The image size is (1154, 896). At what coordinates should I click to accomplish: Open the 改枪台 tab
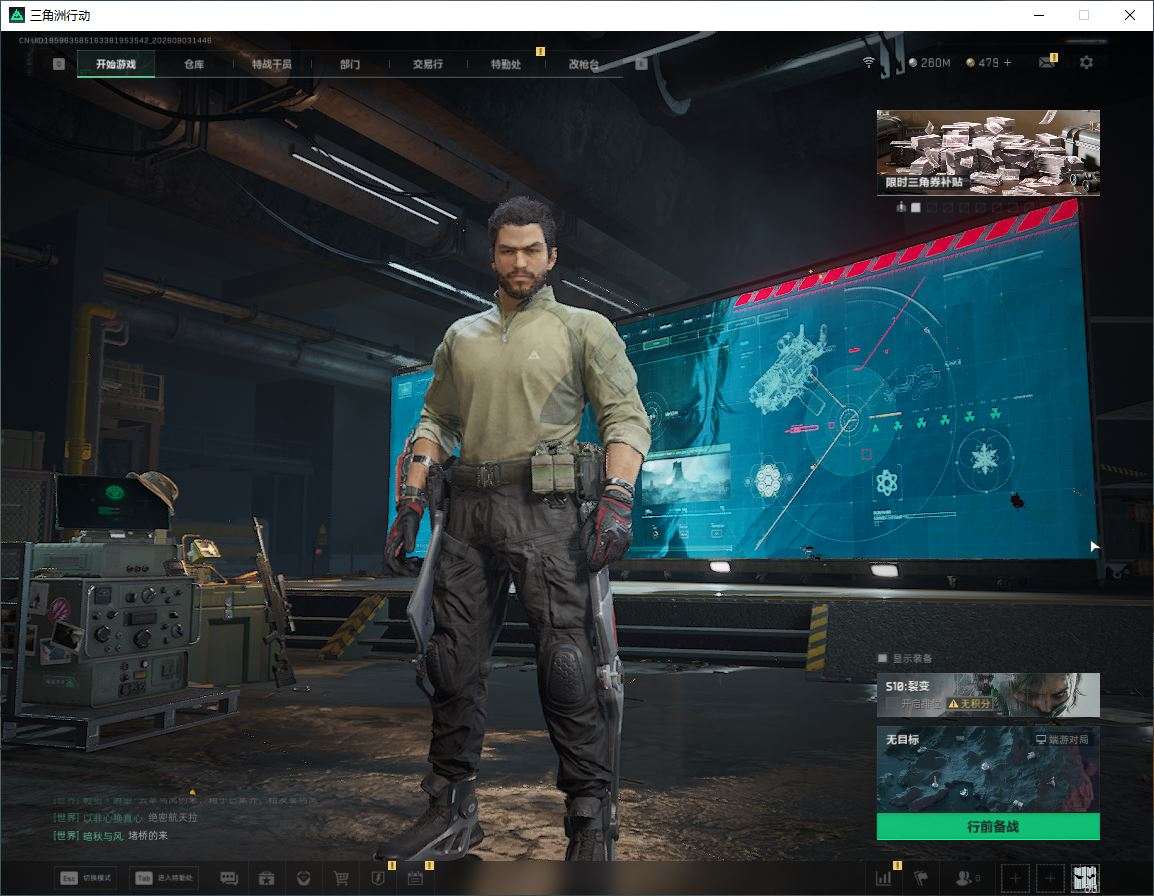click(x=584, y=64)
